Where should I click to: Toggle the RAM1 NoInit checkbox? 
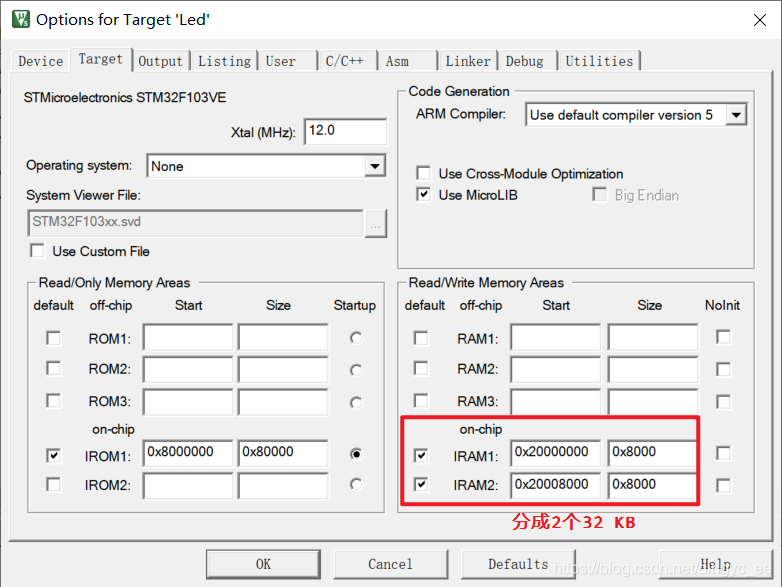[x=723, y=337]
